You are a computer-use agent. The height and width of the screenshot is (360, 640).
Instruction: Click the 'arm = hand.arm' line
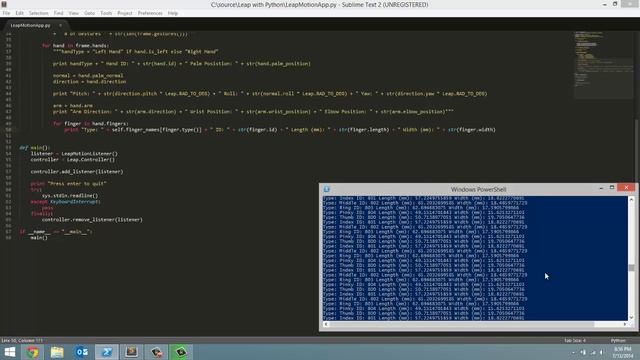pyautogui.click(x=73, y=106)
